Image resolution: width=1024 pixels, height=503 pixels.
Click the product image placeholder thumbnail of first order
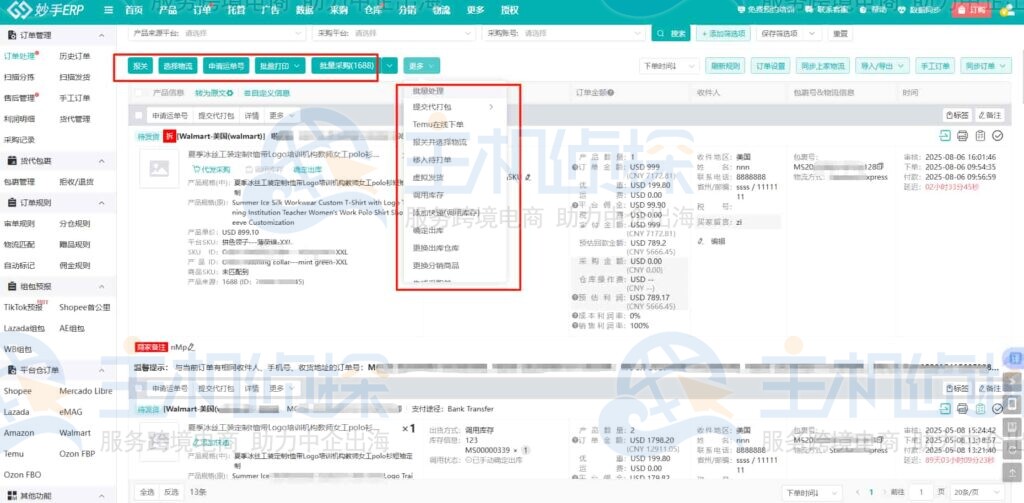[159, 169]
